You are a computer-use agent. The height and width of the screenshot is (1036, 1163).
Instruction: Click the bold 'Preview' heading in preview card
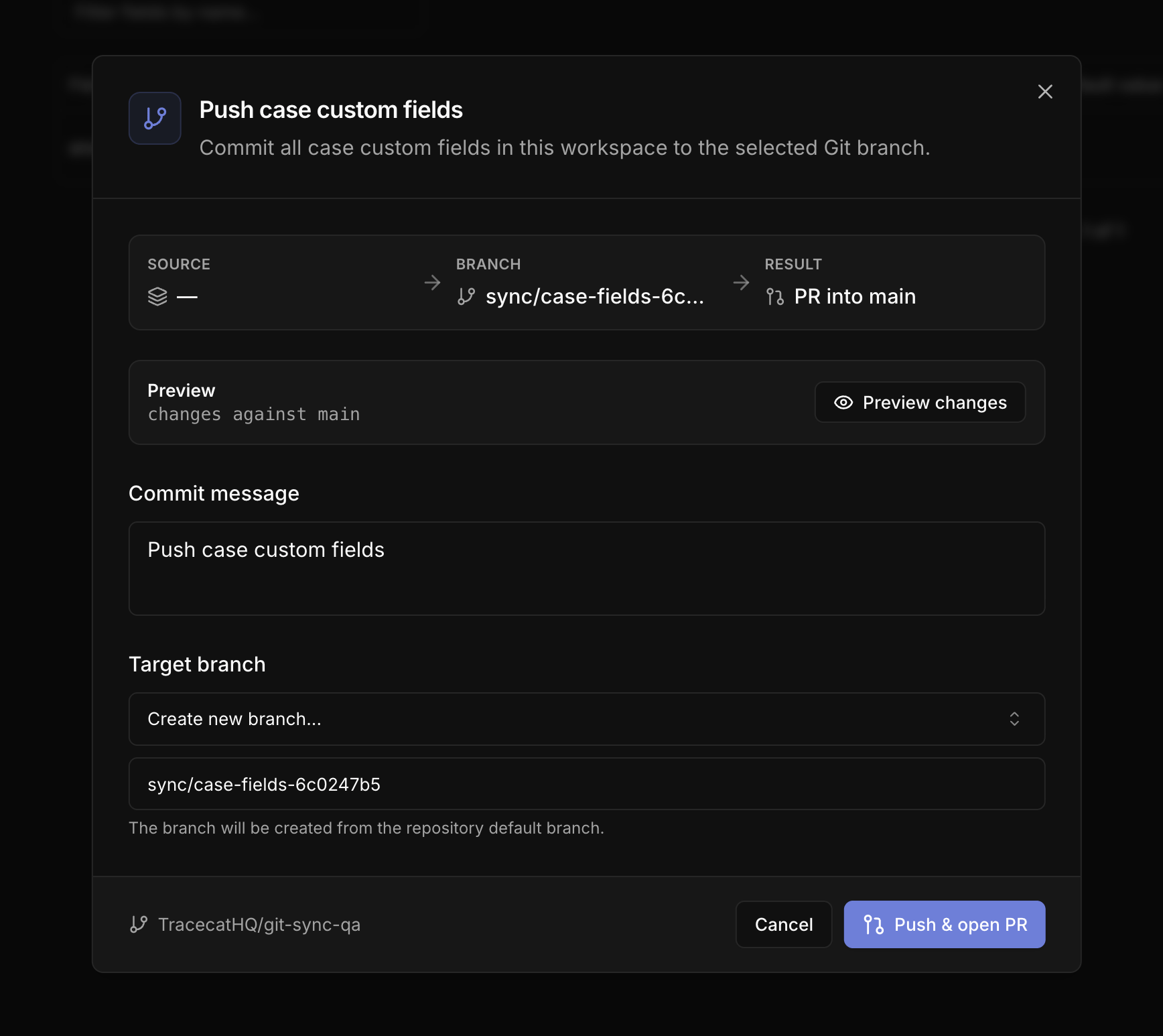(182, 391)
